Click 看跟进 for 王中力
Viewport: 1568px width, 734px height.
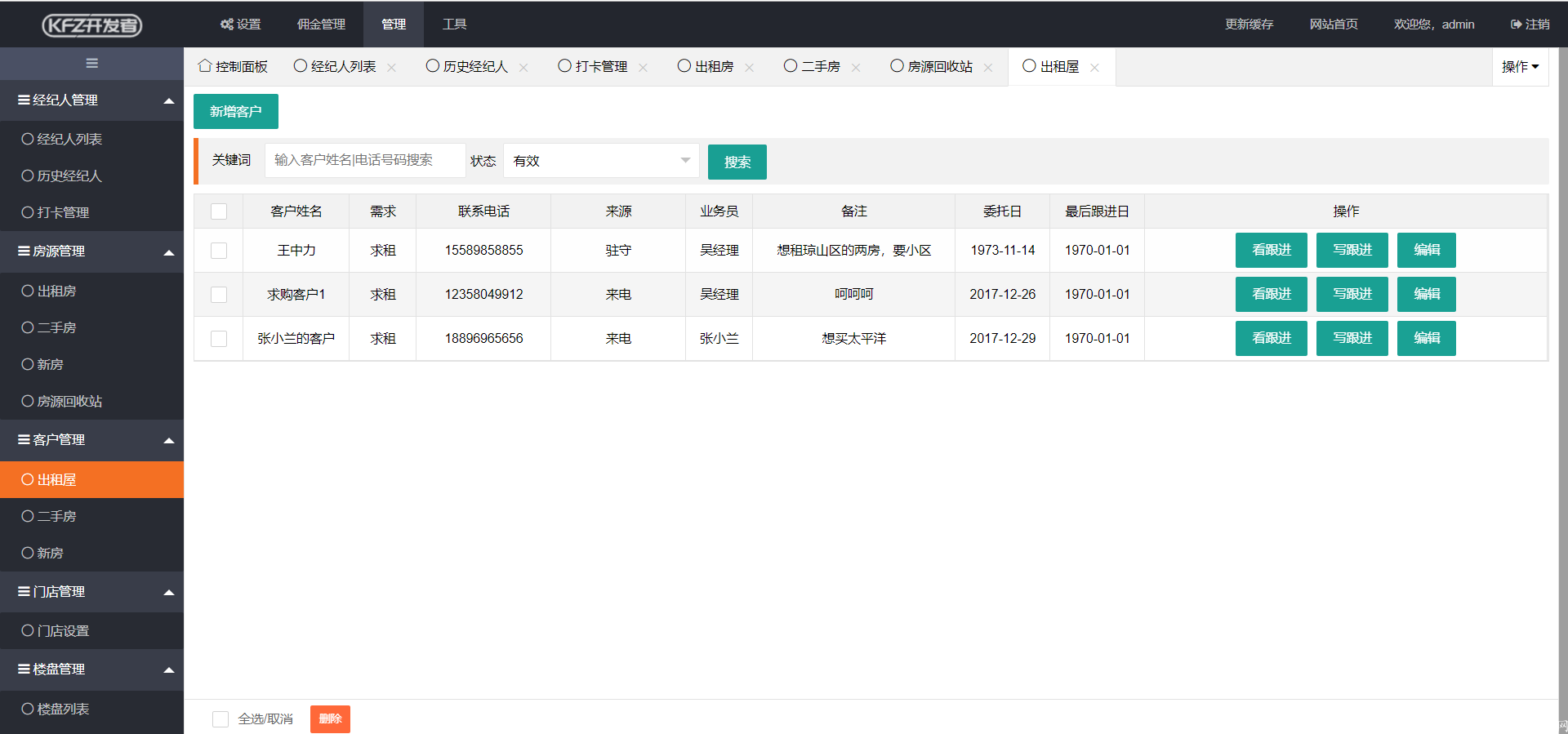click(x=1272, y=250)
